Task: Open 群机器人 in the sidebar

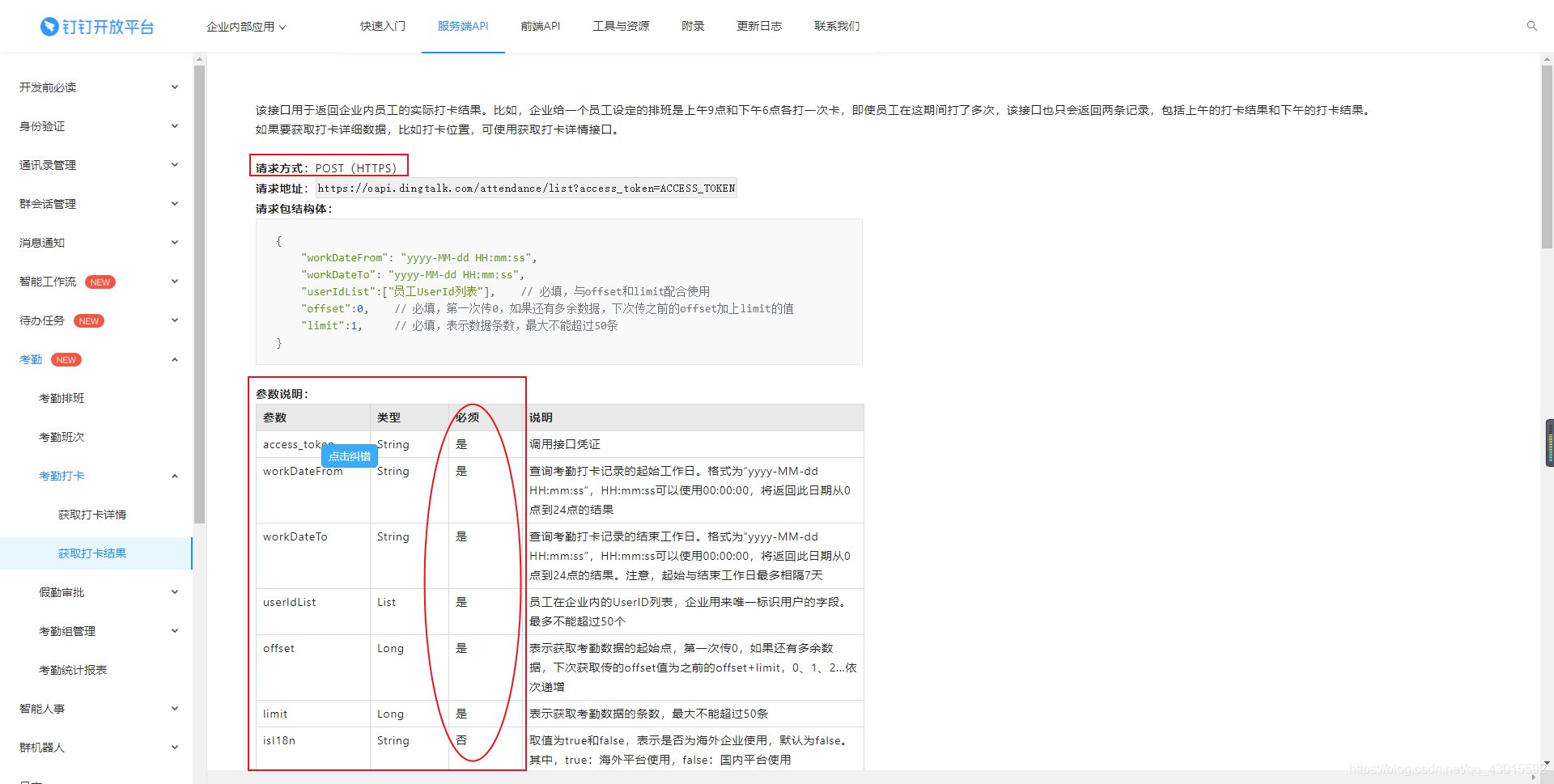Action: (x=42, y=748)
